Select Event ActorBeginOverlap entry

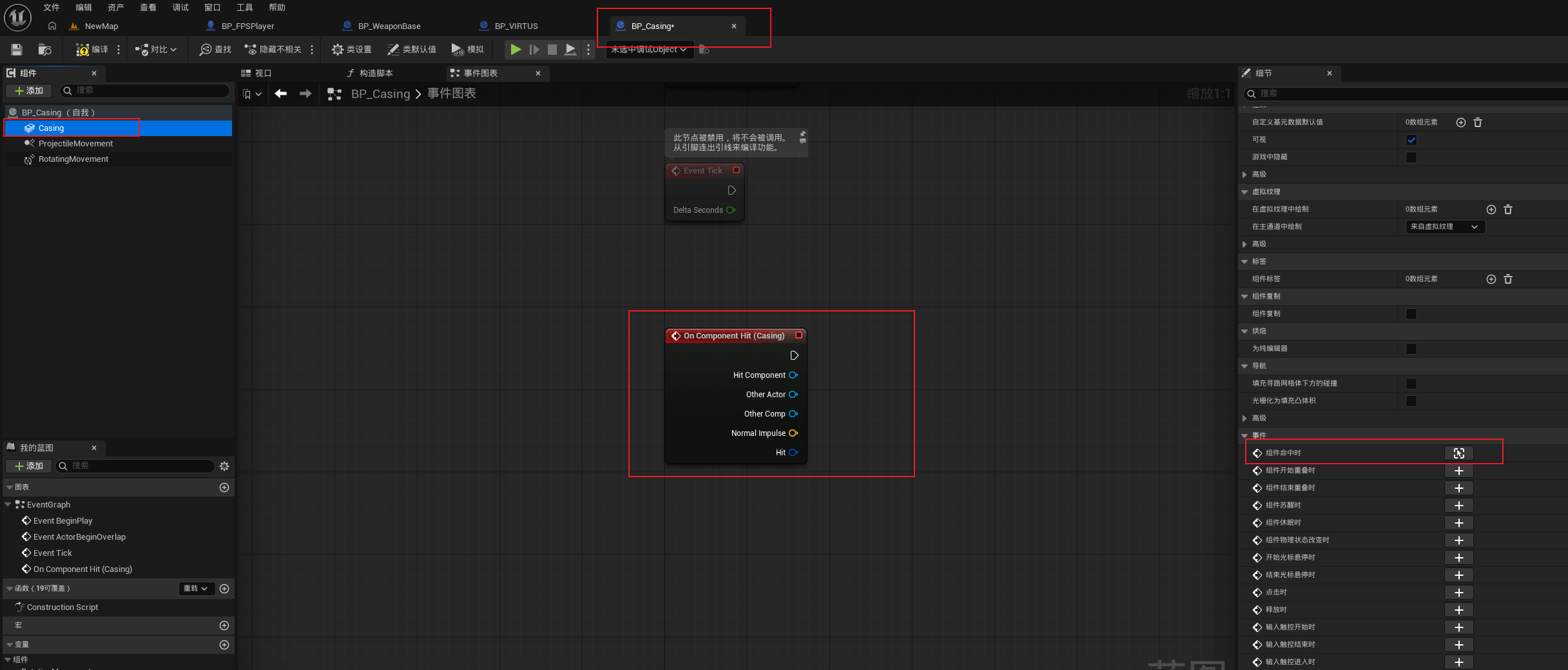click(x=79, y=537)
